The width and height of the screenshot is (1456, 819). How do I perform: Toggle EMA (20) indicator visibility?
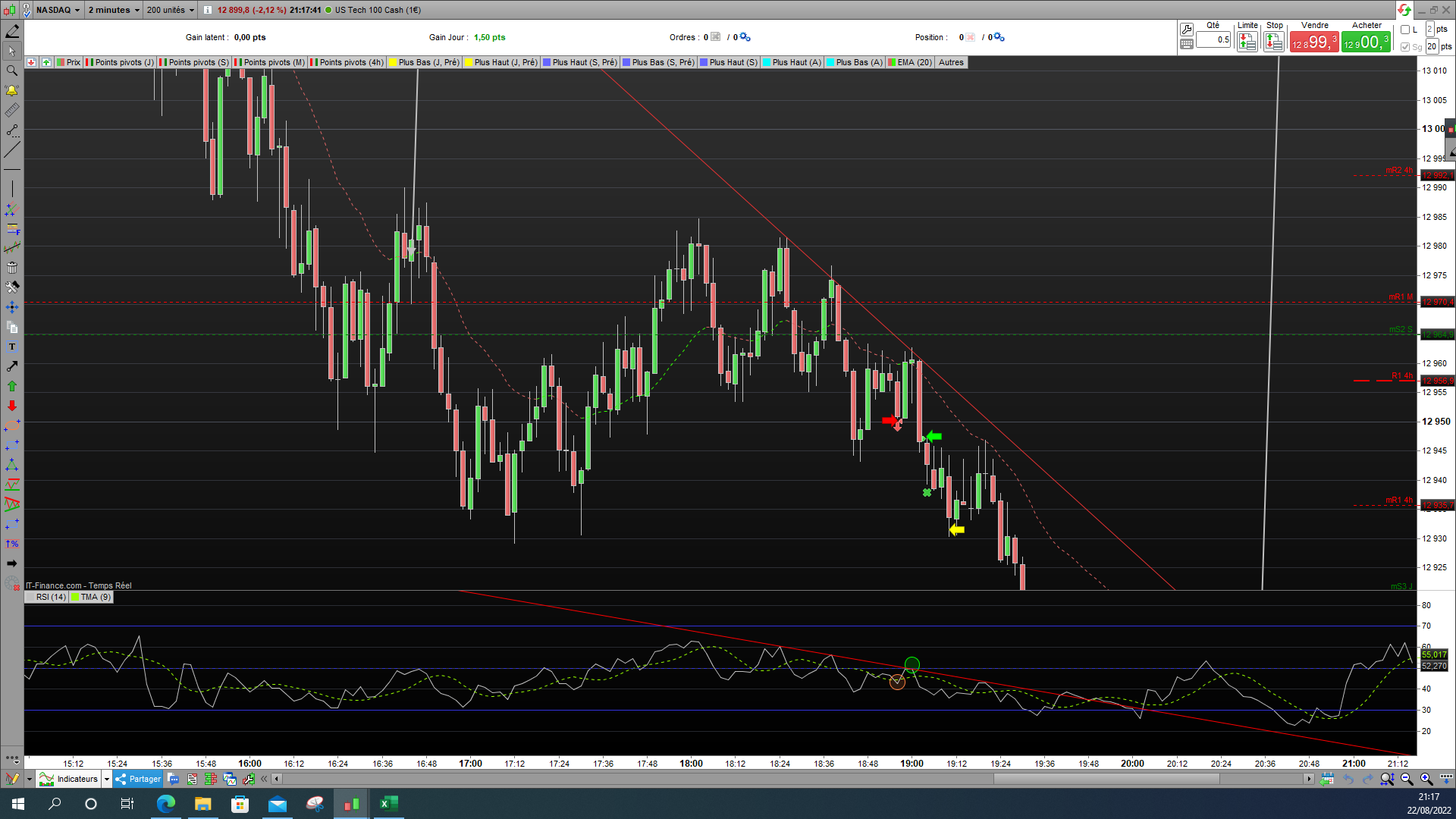point(909,62)
